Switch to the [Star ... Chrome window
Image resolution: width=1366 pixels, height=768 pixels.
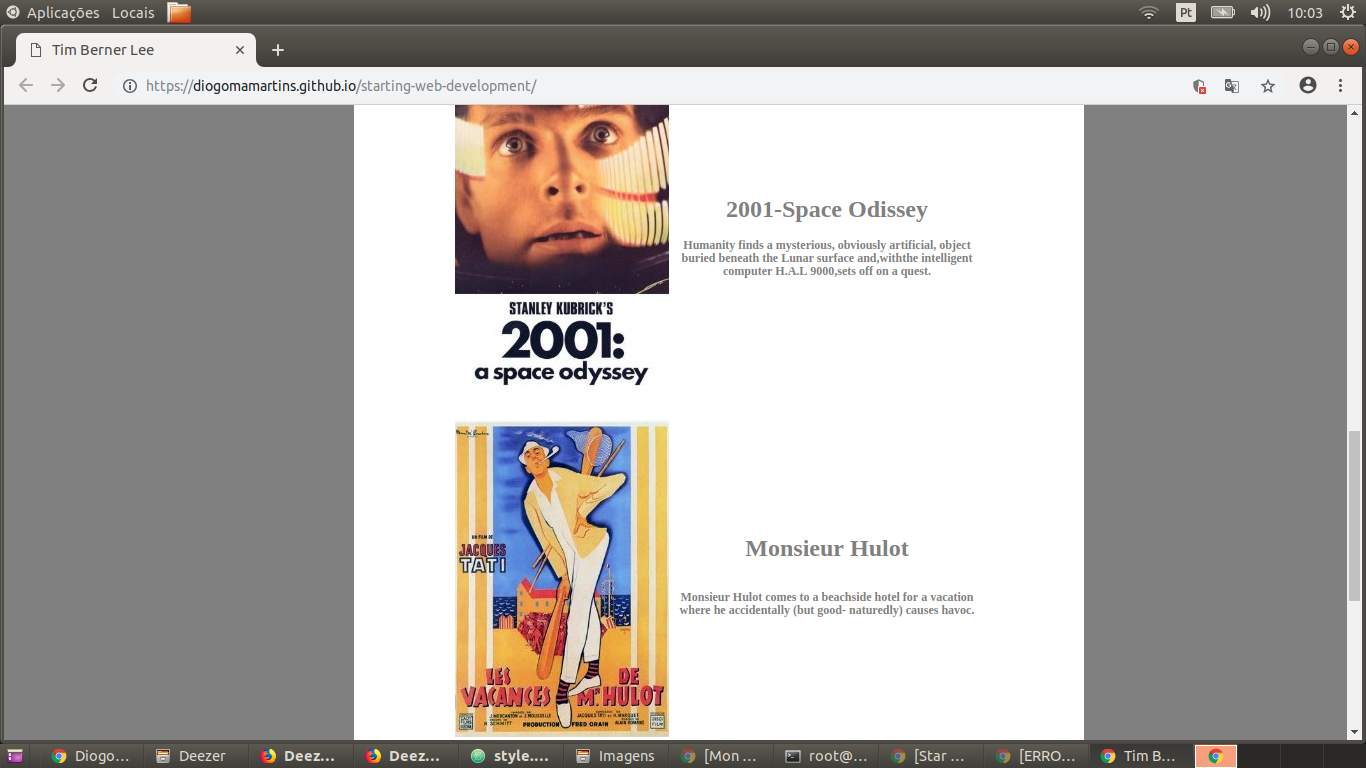(x=930, y=756)
